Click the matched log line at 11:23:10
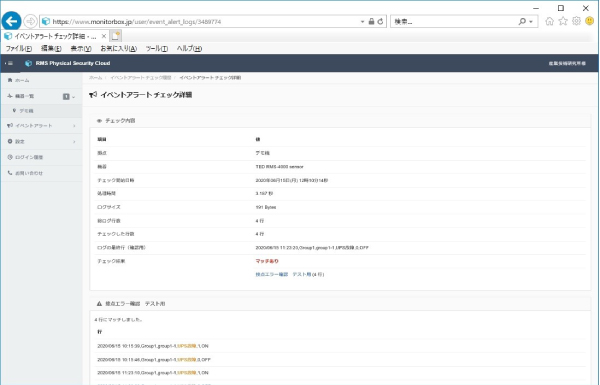The width and height of the screenshot is (600, 385). [x=153, y=373]
